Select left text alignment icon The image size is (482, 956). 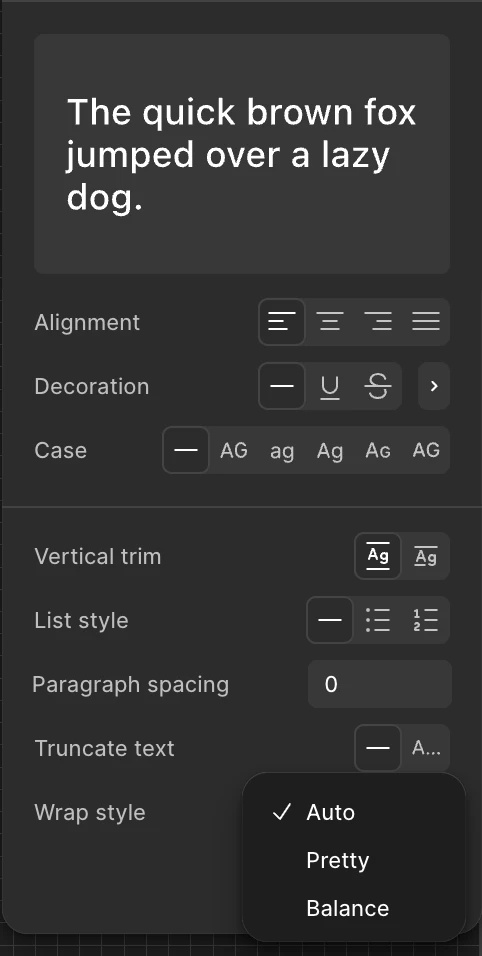(282, 322)
